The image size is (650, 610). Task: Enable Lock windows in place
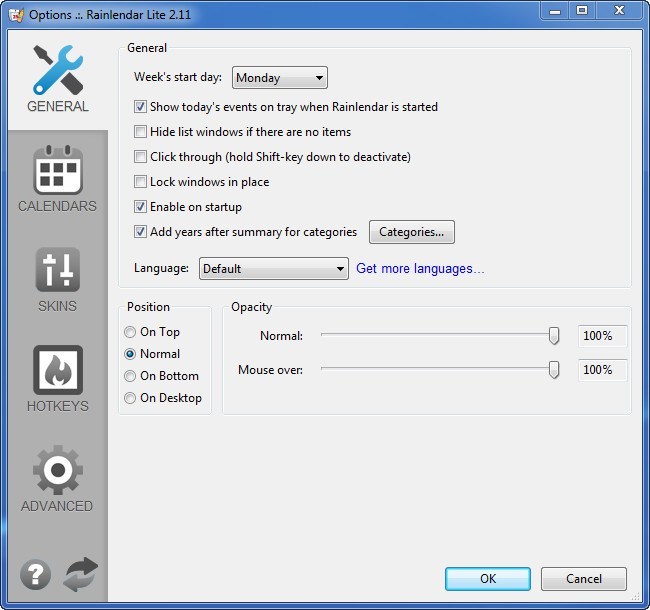141,182
